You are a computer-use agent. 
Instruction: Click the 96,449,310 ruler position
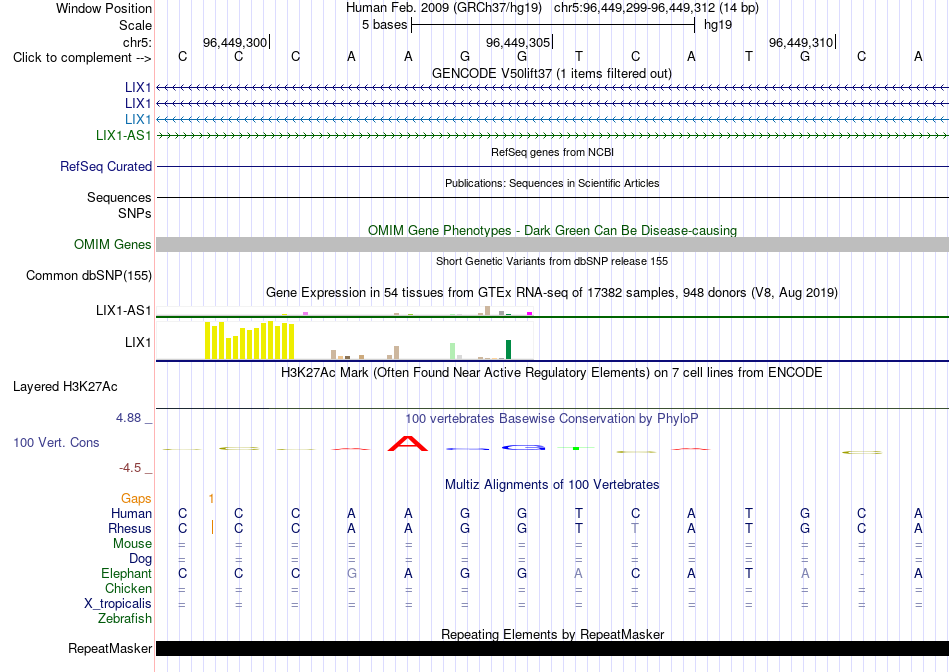click(x=801, y=42)
